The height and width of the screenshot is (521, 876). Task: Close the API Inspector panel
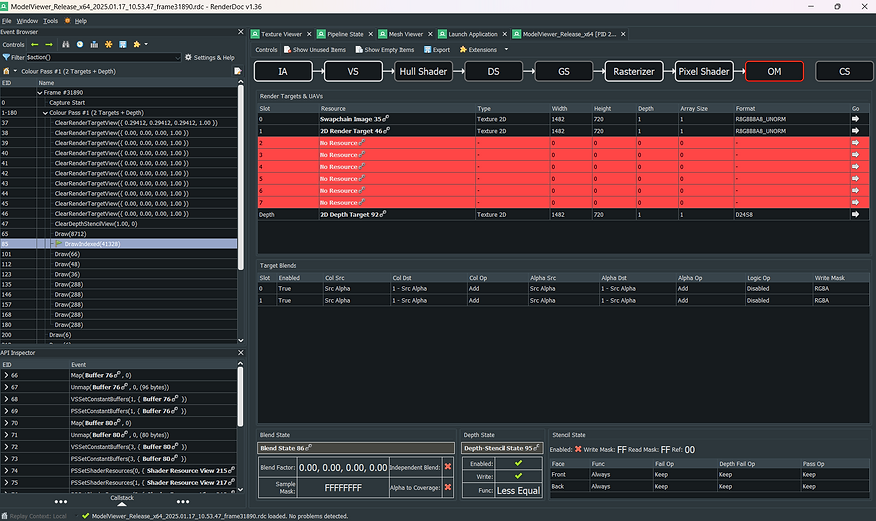(241, 352)
